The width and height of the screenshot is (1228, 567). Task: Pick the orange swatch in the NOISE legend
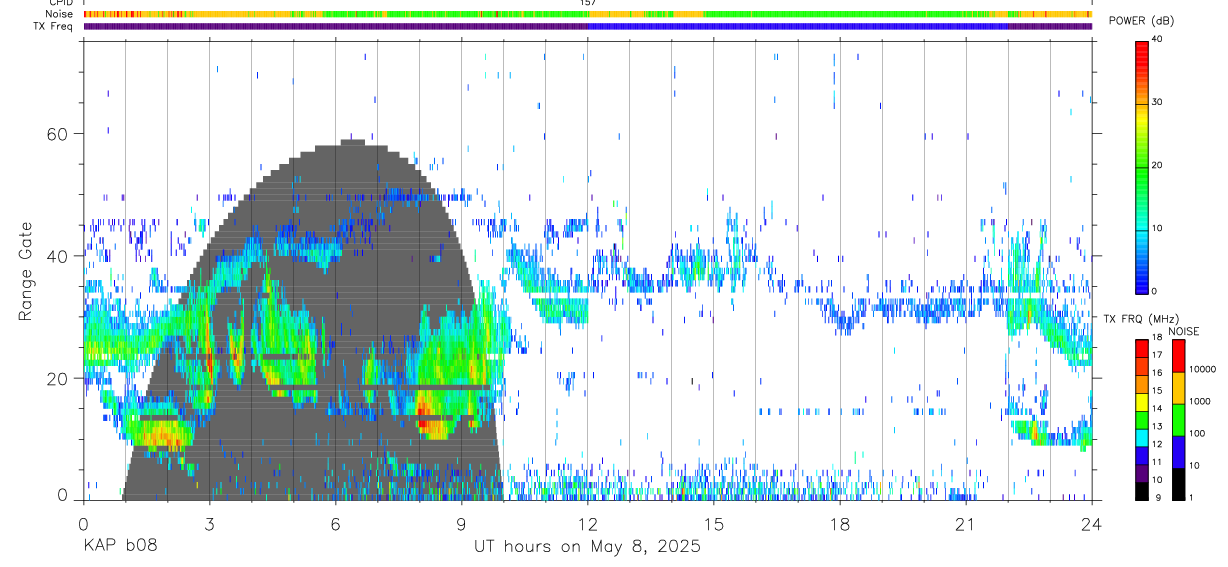coord(1179,386)
